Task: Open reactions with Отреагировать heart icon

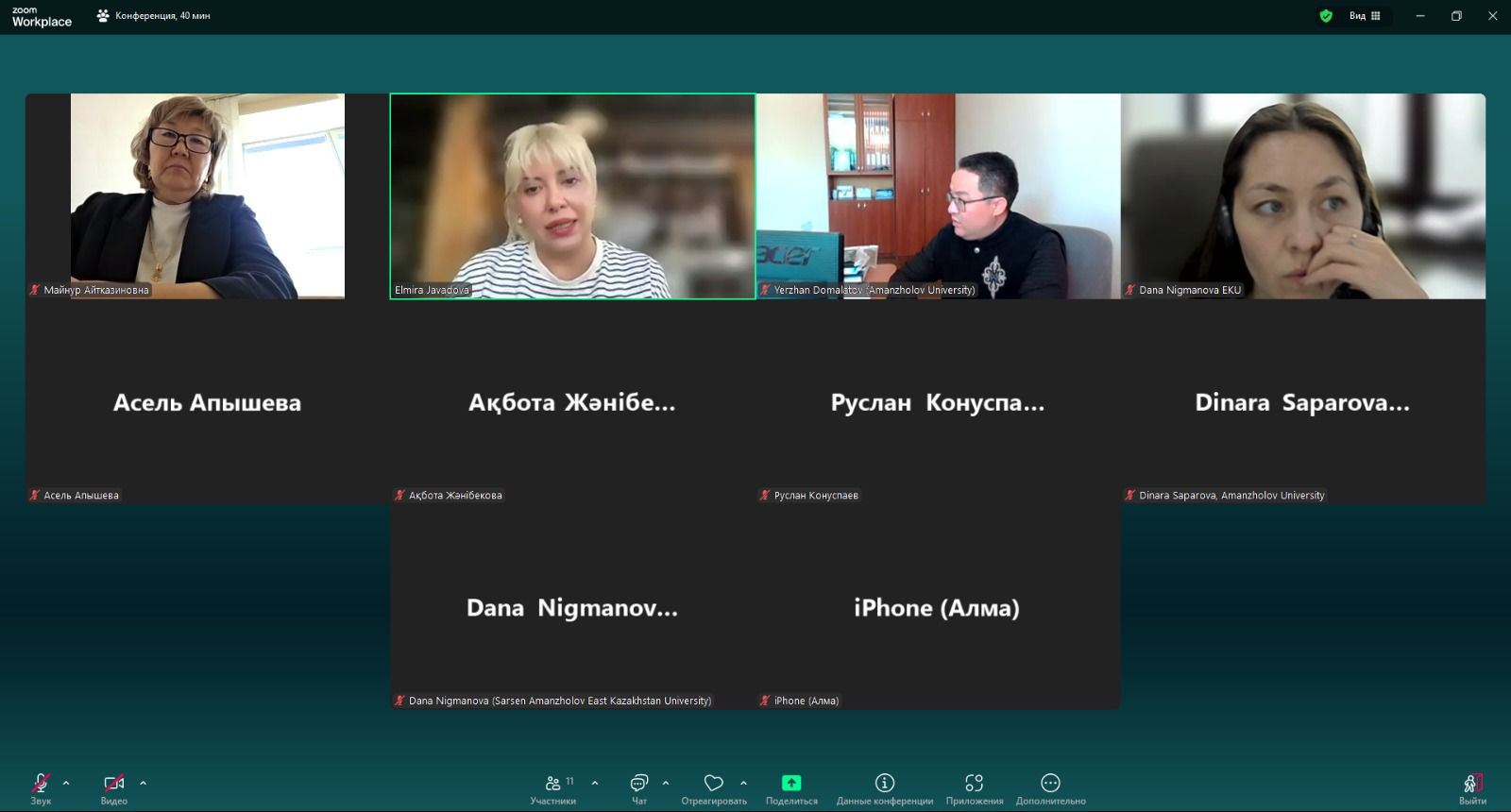Action: click(714, 787)
